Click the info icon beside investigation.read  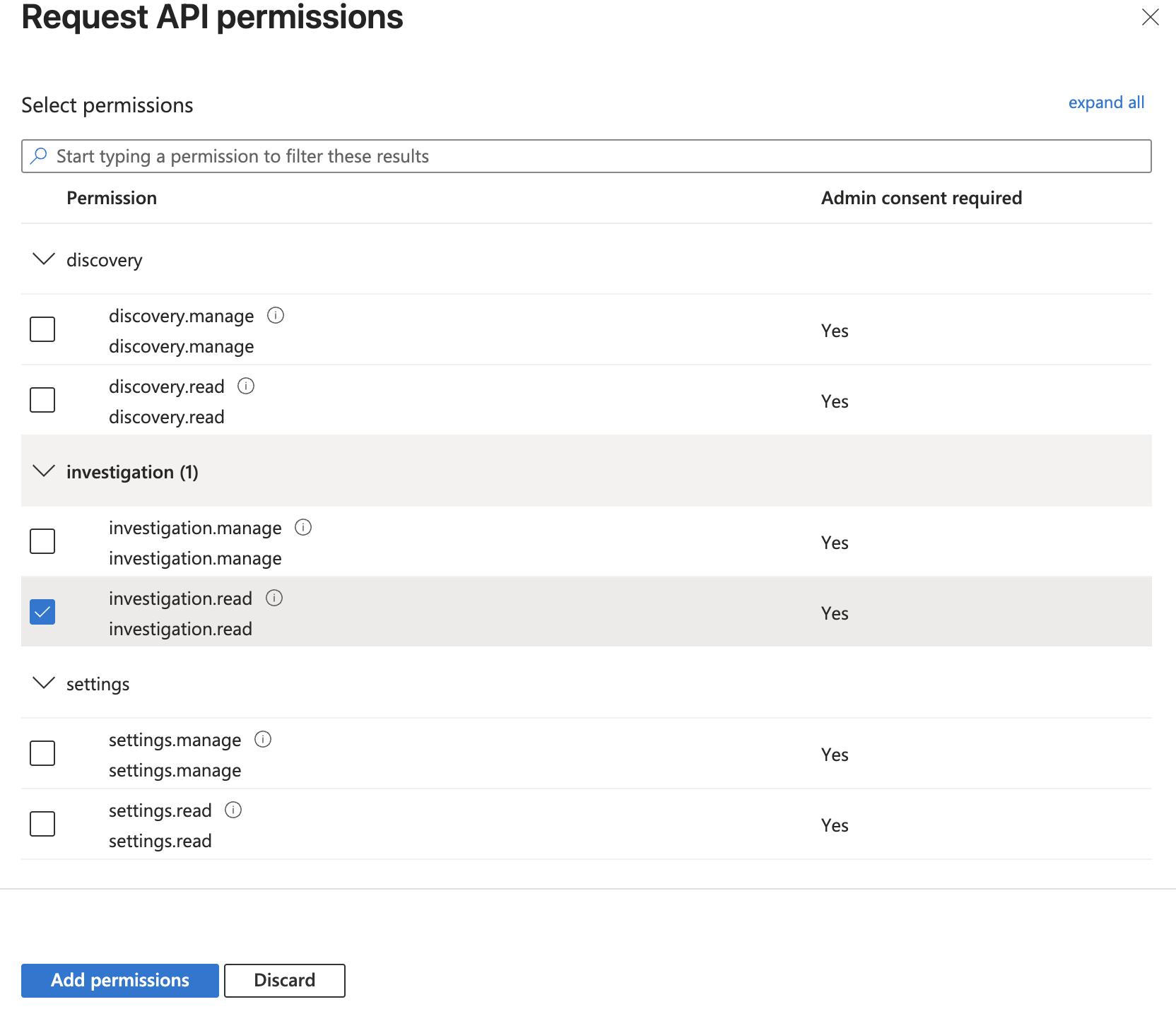coord(274,598)
